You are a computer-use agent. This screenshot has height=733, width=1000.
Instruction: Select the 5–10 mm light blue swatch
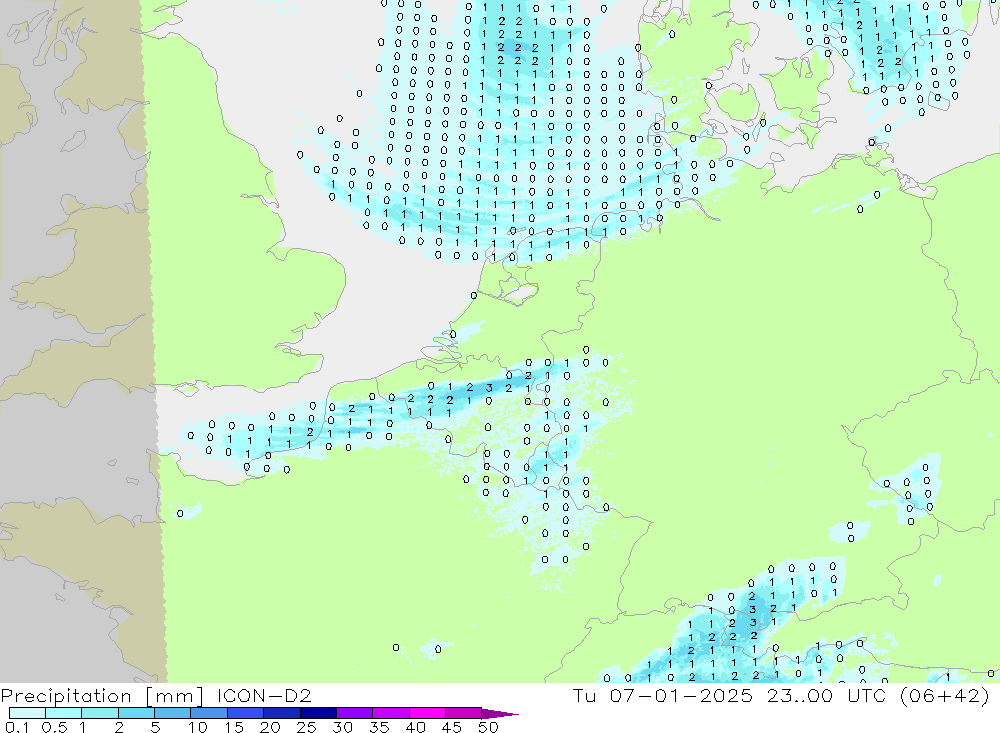(172, 713)
